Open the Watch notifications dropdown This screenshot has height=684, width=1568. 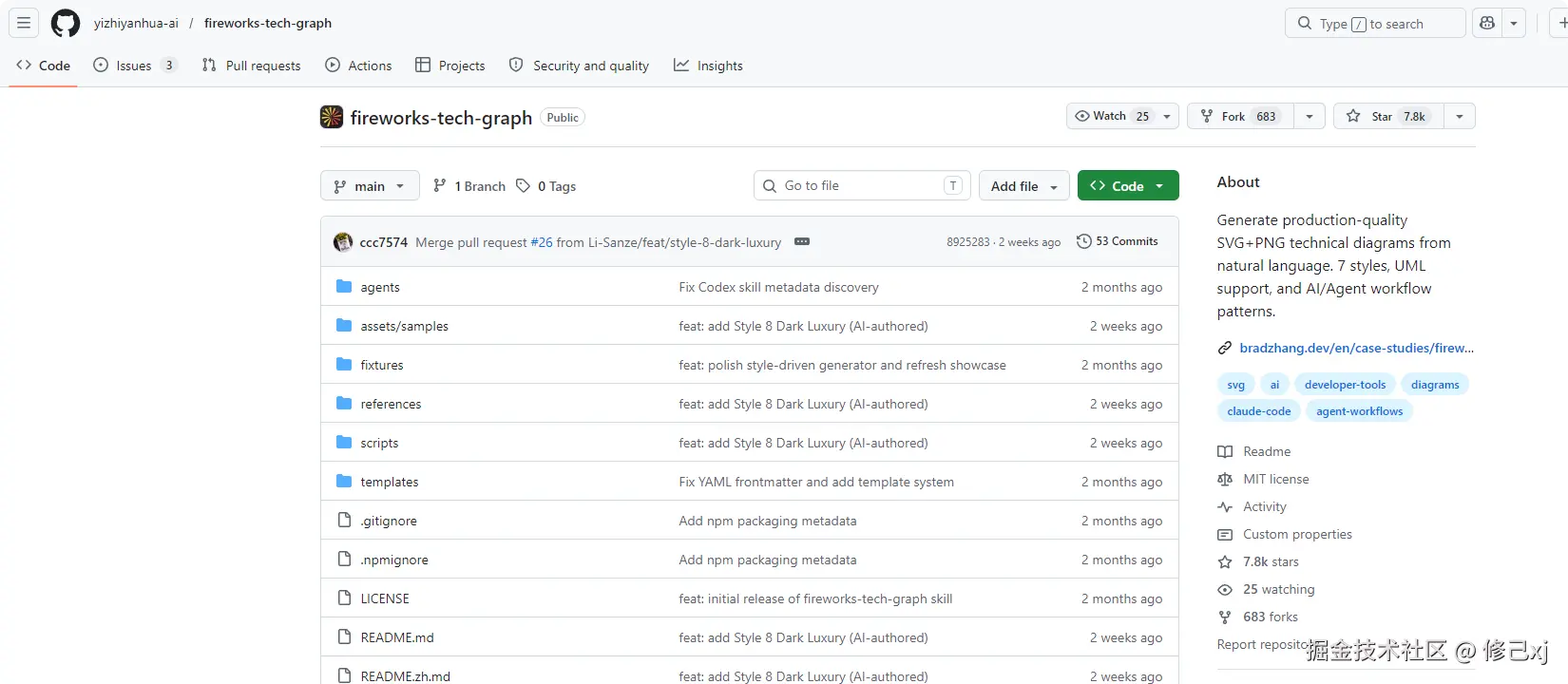coord(1122,116)
